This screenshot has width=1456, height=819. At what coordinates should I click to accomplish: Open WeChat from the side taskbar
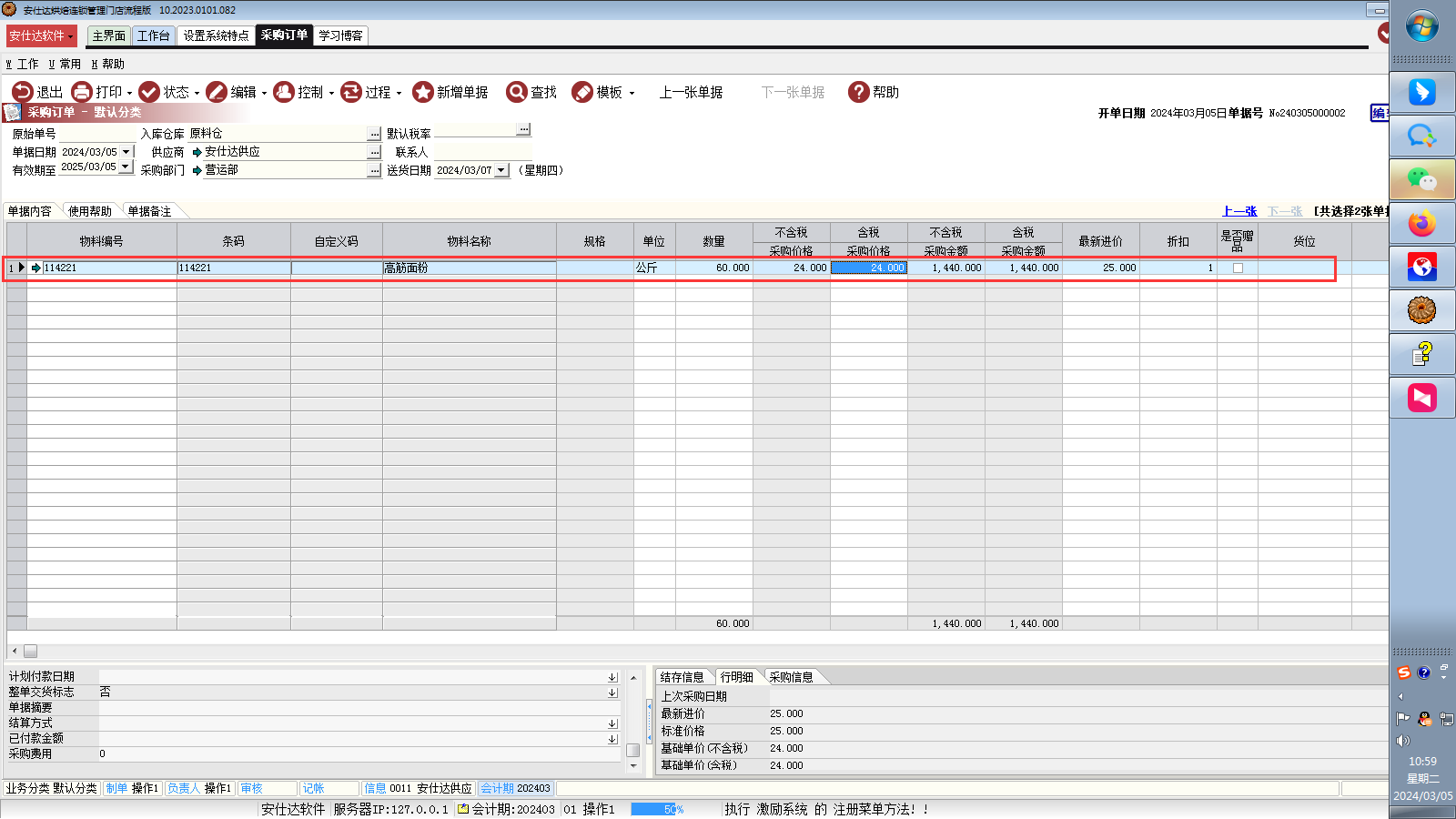click(1422, 179)
